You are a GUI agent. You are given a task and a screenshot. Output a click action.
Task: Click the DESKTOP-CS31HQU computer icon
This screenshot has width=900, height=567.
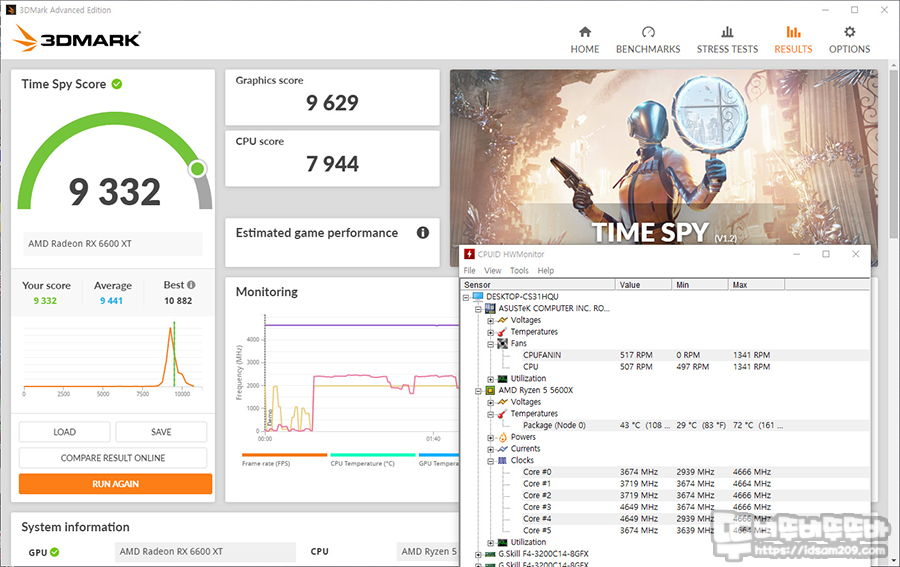478,296
